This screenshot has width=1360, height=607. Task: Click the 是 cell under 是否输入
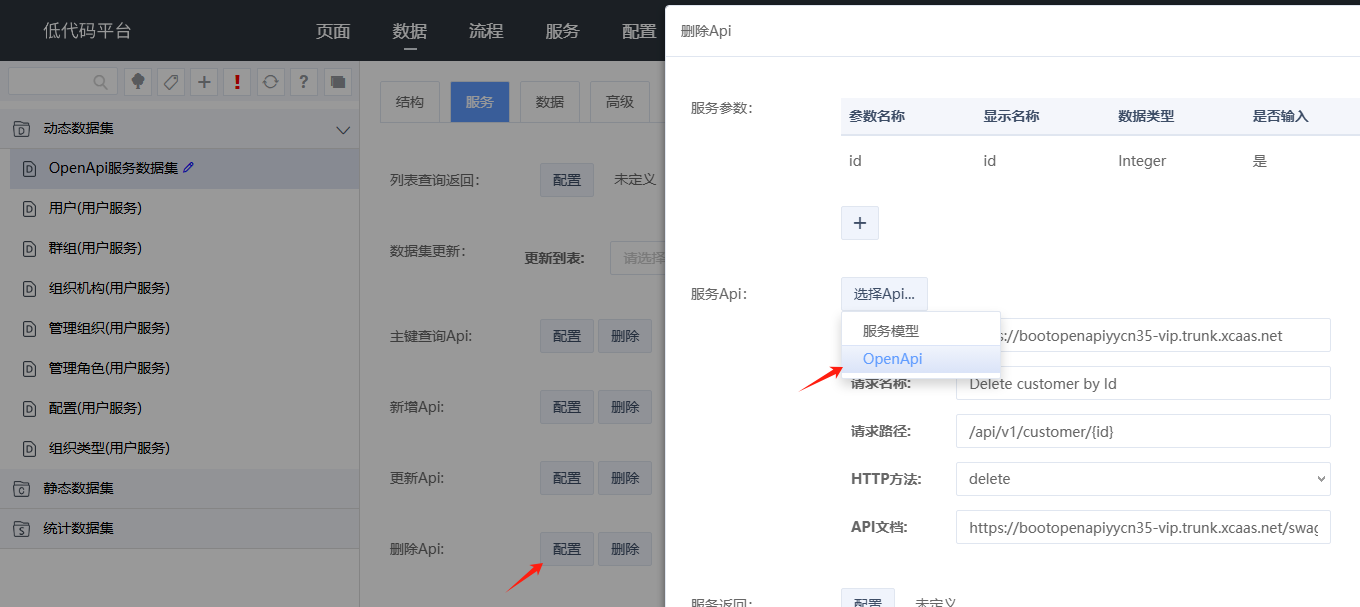pyautogui.click(x=1260, y=161)
